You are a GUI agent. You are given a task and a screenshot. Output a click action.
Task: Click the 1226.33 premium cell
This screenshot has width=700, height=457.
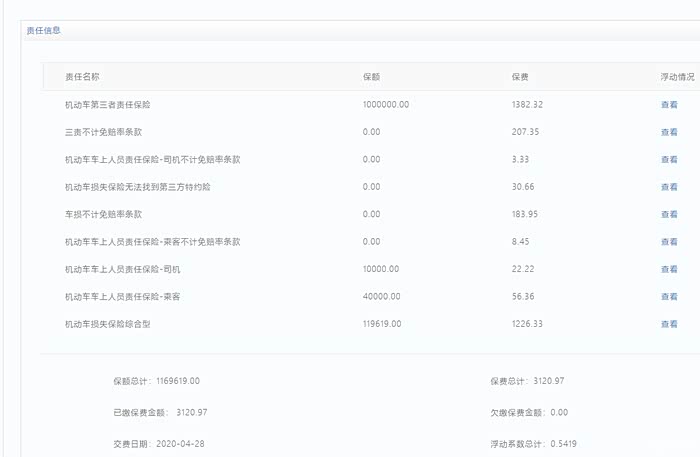pos(527,324)
